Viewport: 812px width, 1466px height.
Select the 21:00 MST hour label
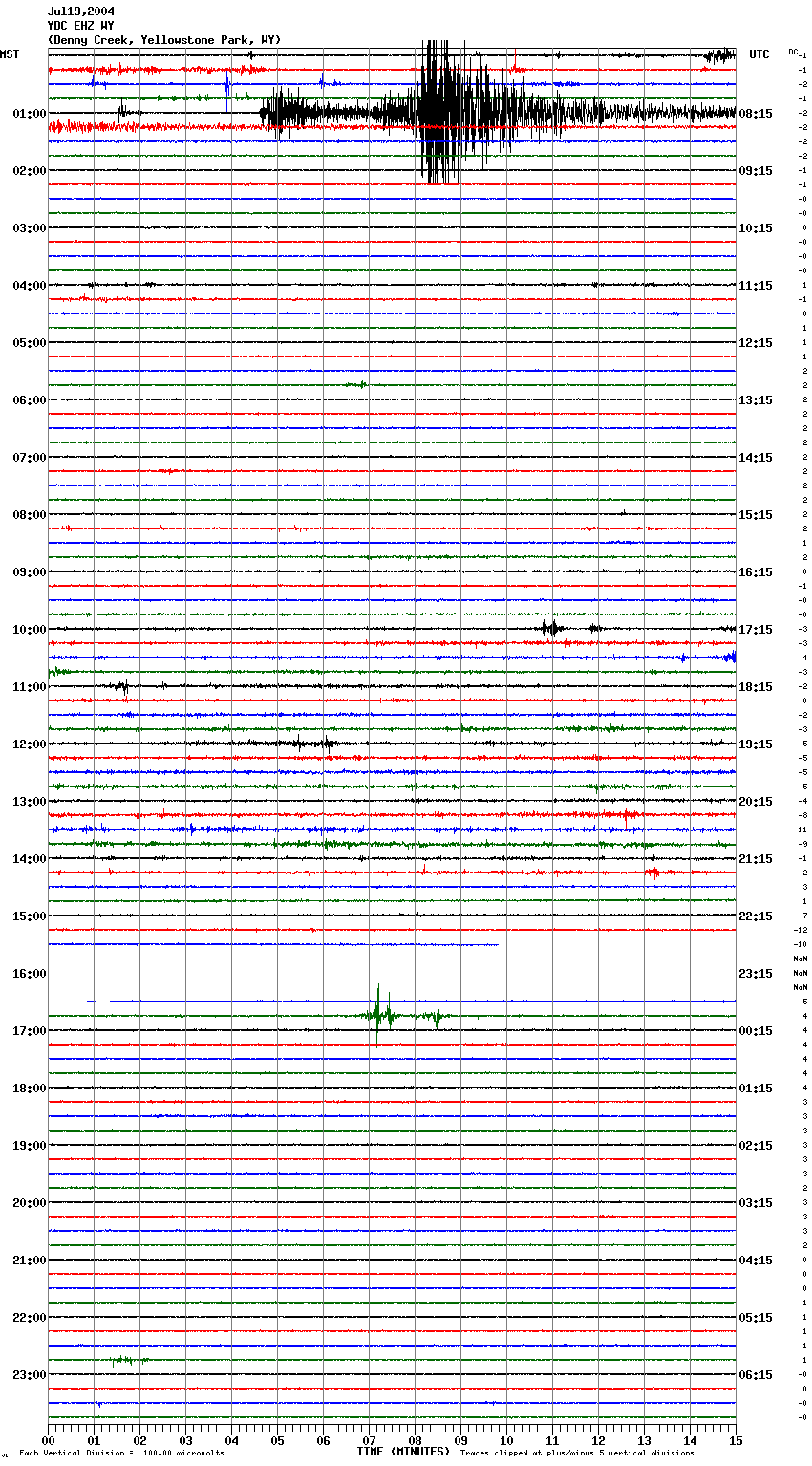click(x=30, y=1261)
